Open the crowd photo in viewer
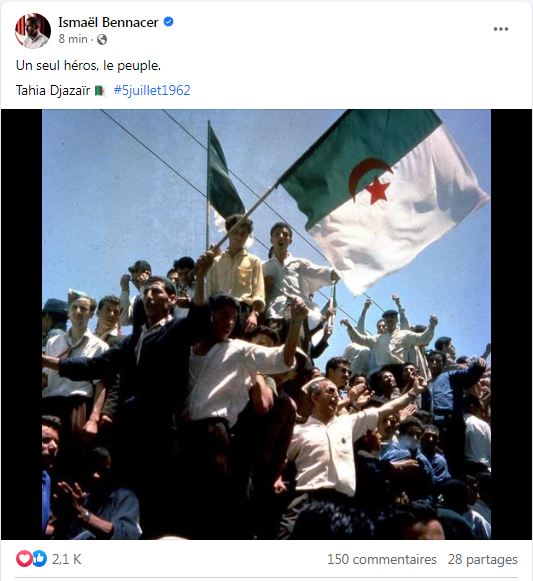533x581 pixels. [266, 324]
